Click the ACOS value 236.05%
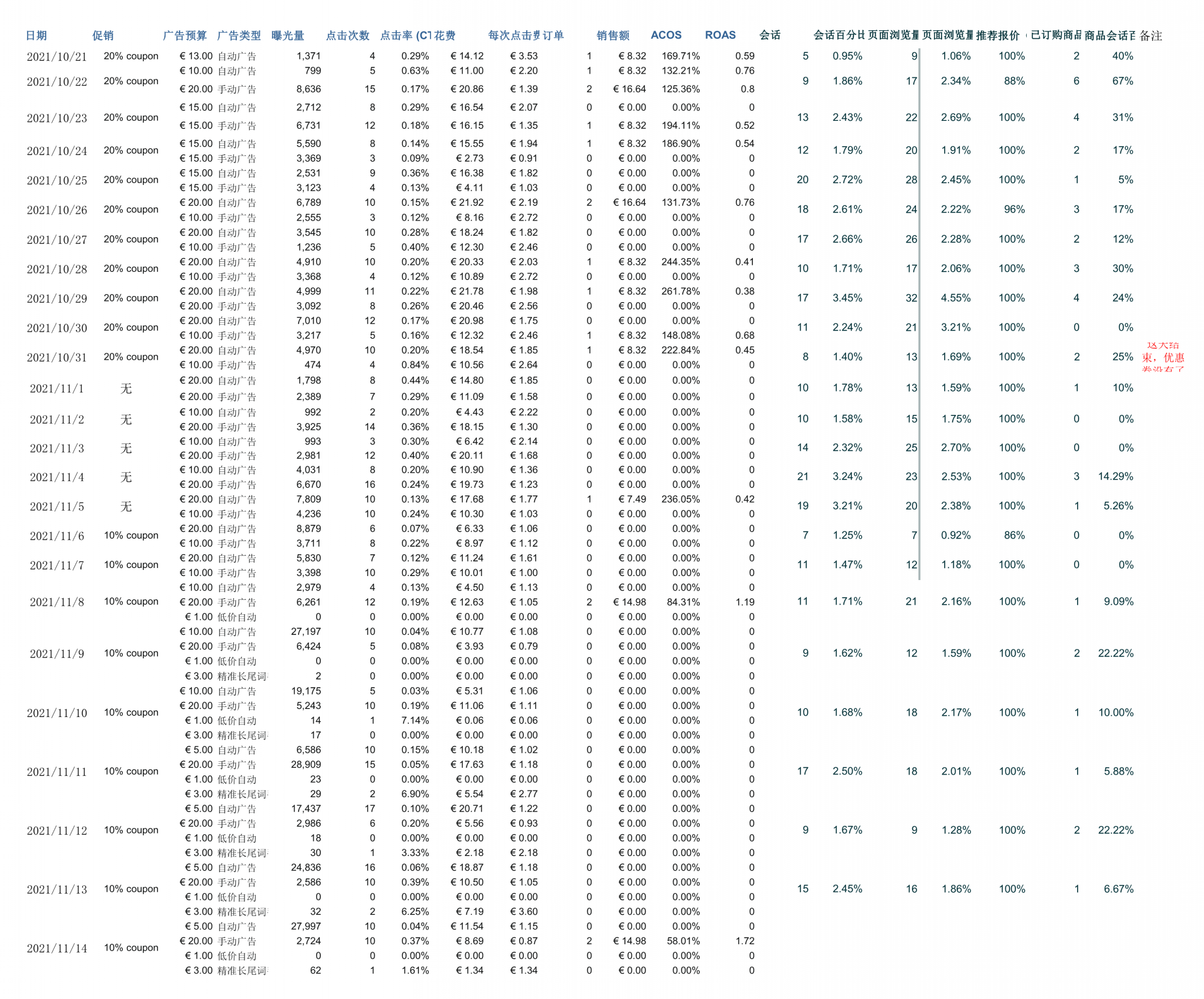This screenshot has width=1204, height=999. (680, 499)
